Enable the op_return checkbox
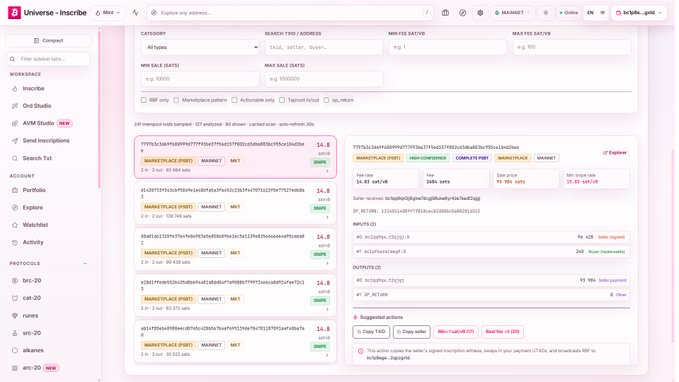 (326, 100)
